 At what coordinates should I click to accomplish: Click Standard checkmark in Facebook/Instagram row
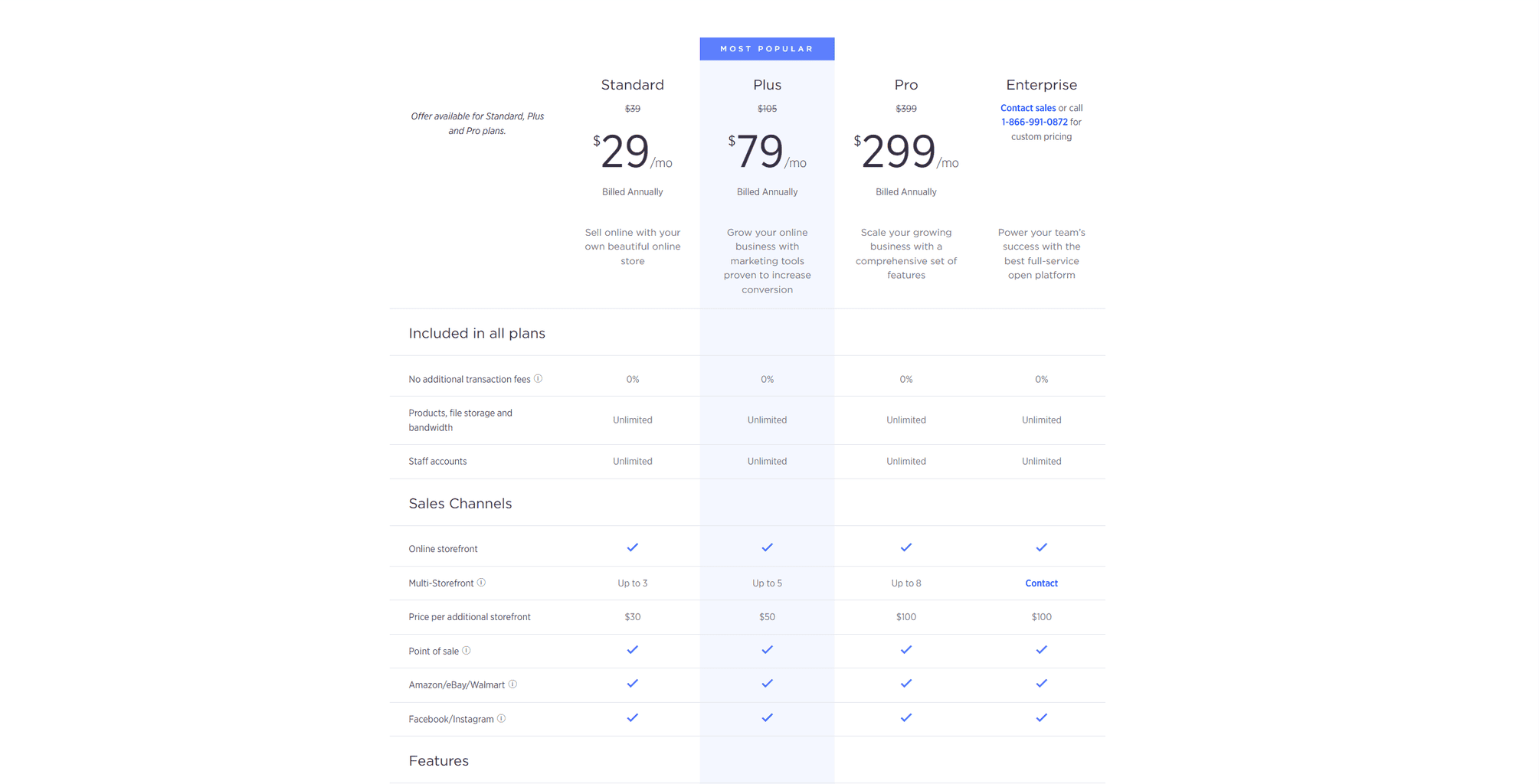633,718
